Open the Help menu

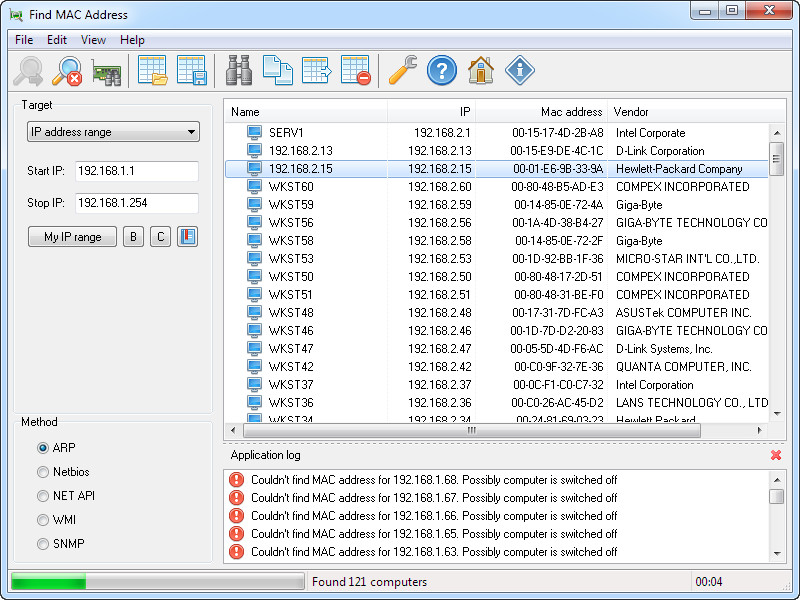pos(132,40)
